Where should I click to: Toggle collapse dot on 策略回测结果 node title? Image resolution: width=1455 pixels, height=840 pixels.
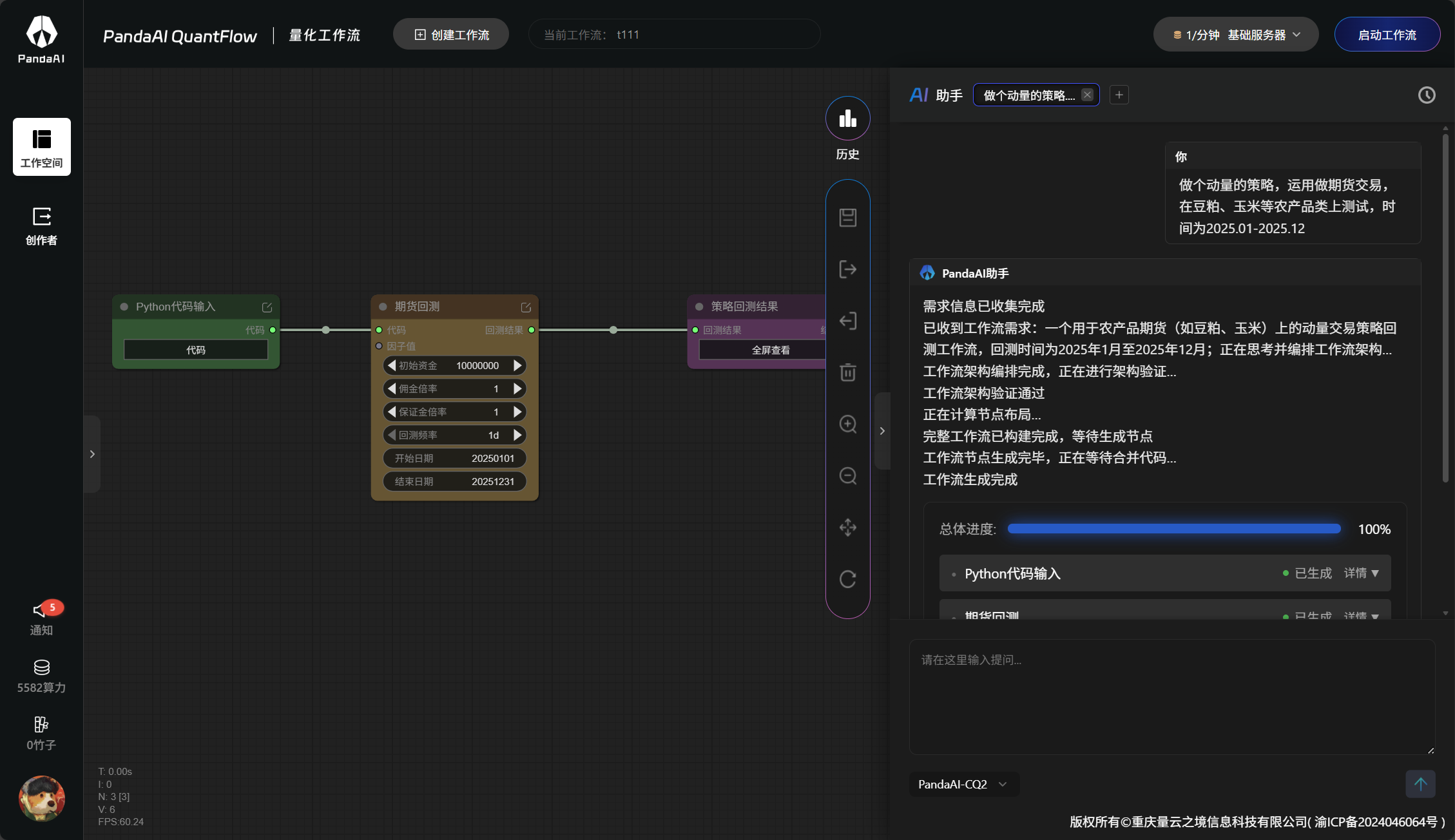[699, 307]
